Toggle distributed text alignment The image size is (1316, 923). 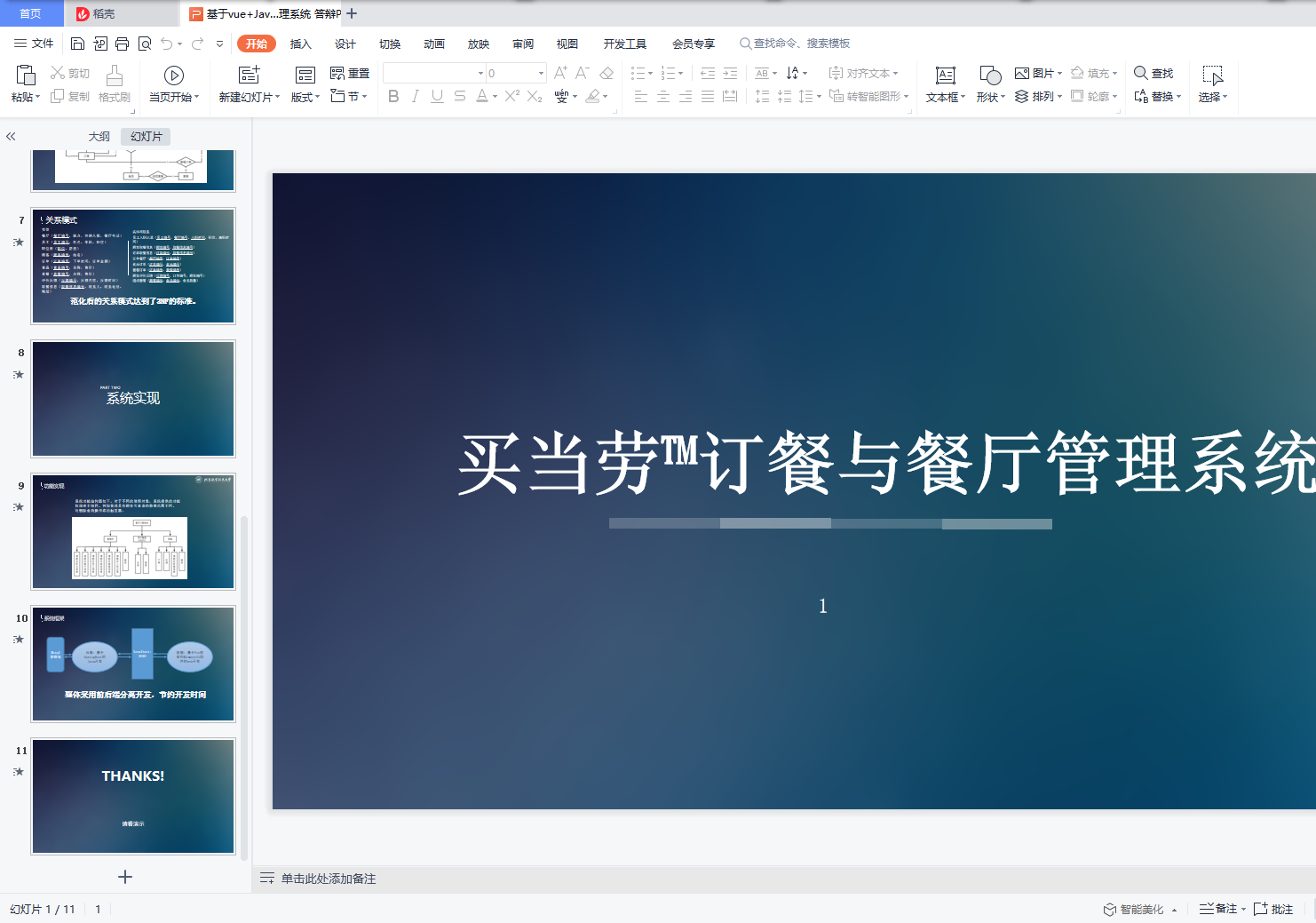(730, 96)
